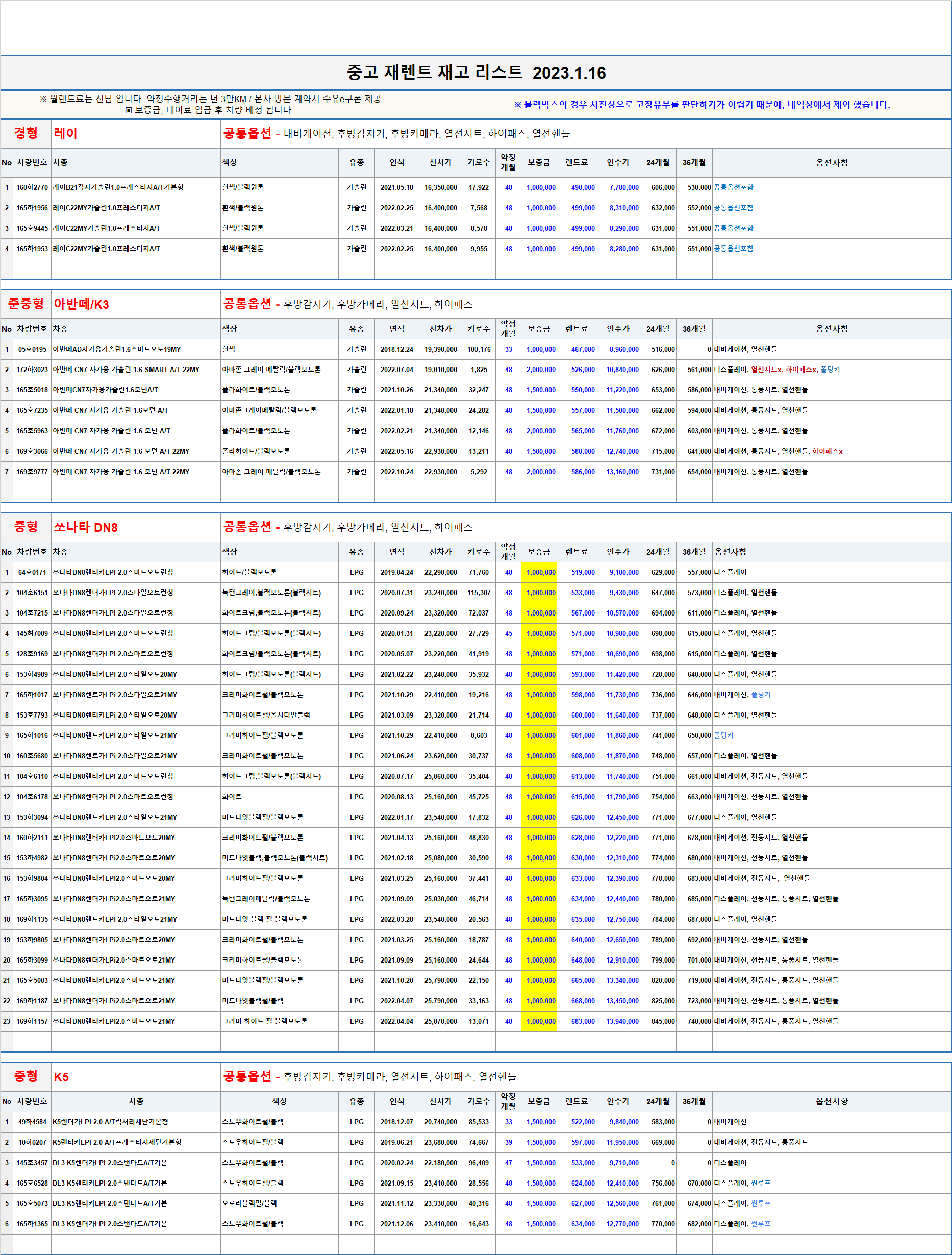The width and height of the screenshot is (952, 1255).
Task: Click mileage value 100,176
Action: click(x=479, y=349)
